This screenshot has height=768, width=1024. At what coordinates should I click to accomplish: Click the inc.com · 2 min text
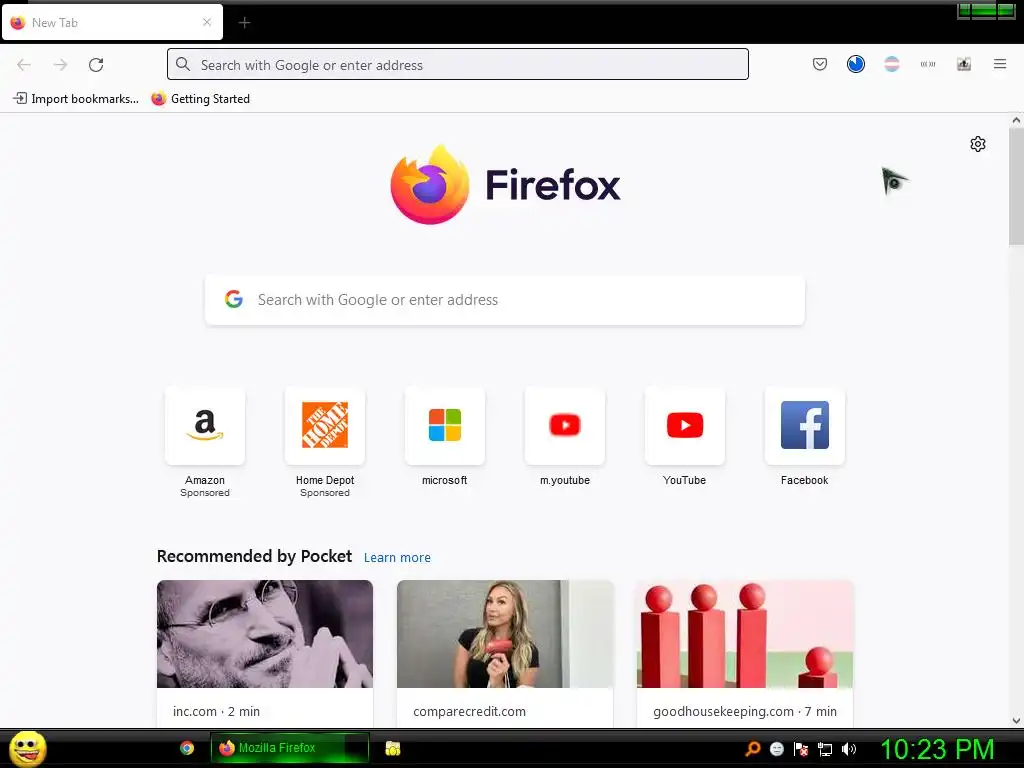216,711
